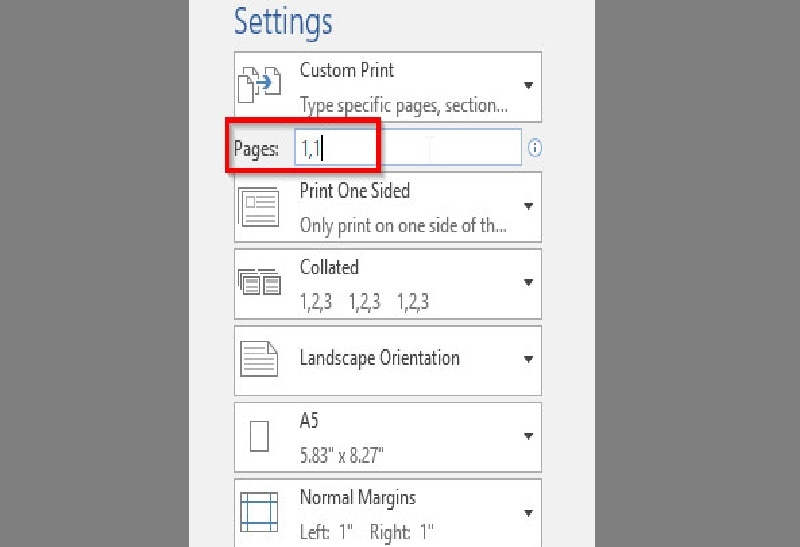Screen dimensions: 800x547
Task: Select the Custom Print label text
Action: (347, 71)
